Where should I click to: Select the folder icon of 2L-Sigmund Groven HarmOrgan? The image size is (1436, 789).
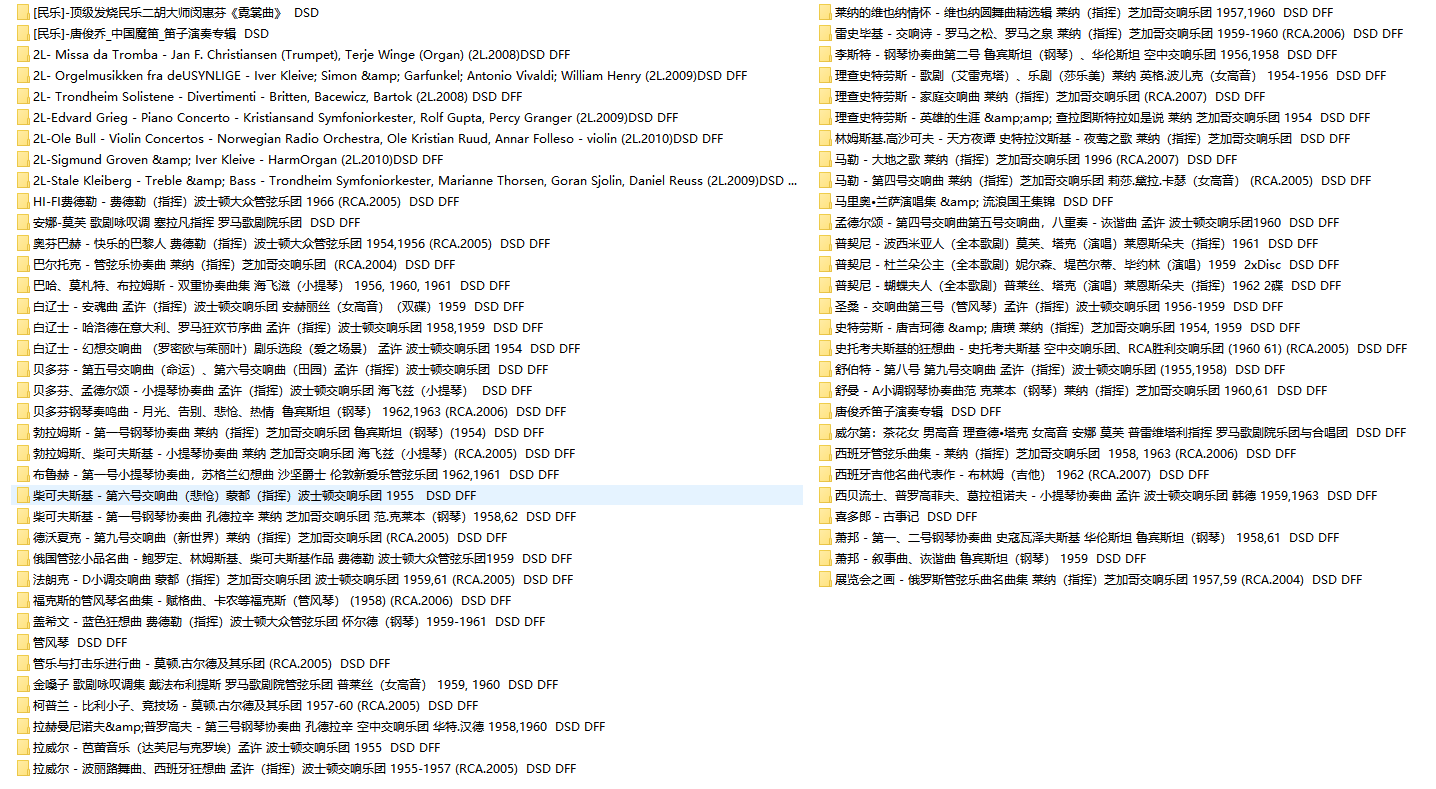coord(23,159)
